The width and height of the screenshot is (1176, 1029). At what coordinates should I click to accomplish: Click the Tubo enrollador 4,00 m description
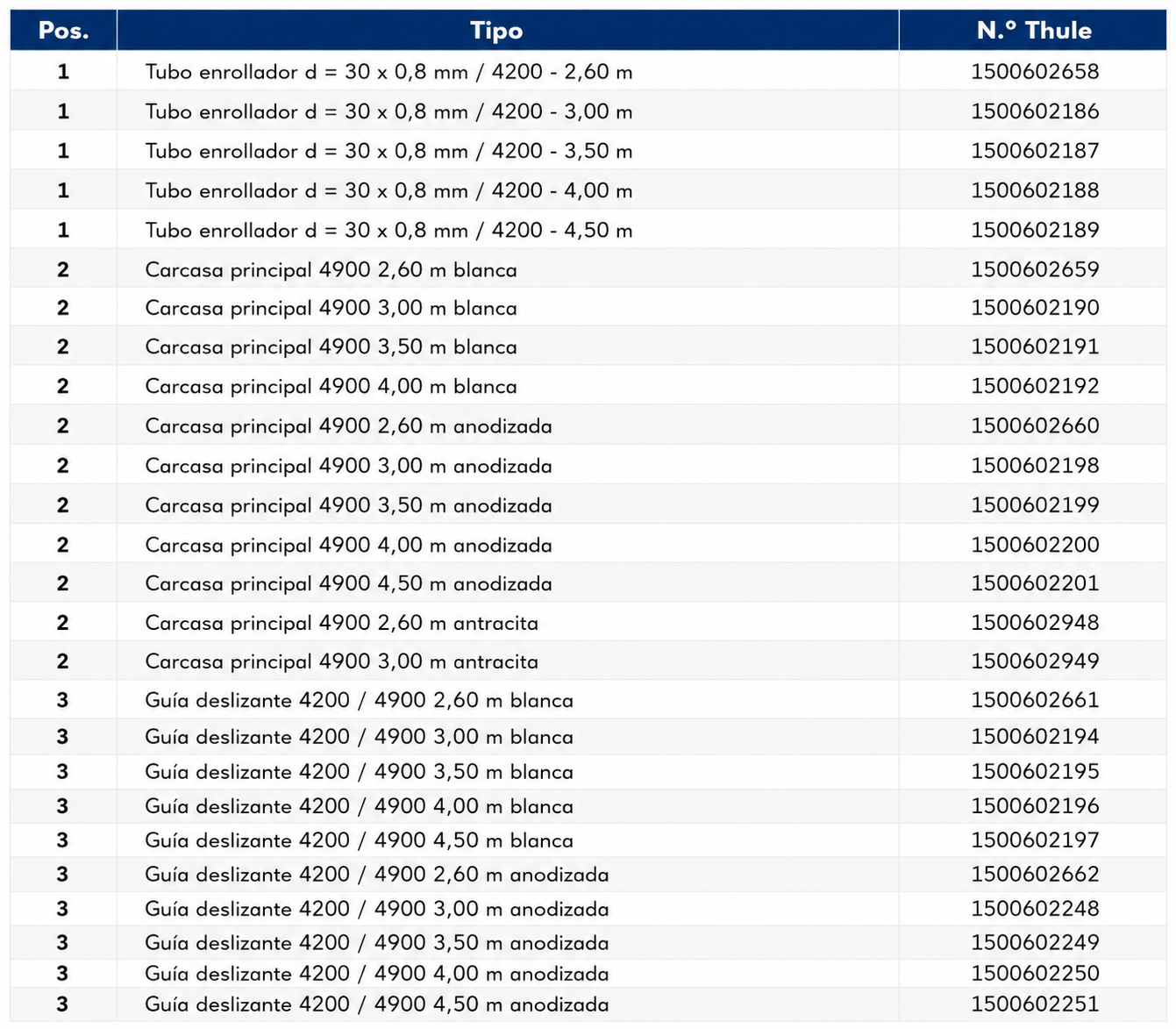(388, 191)
